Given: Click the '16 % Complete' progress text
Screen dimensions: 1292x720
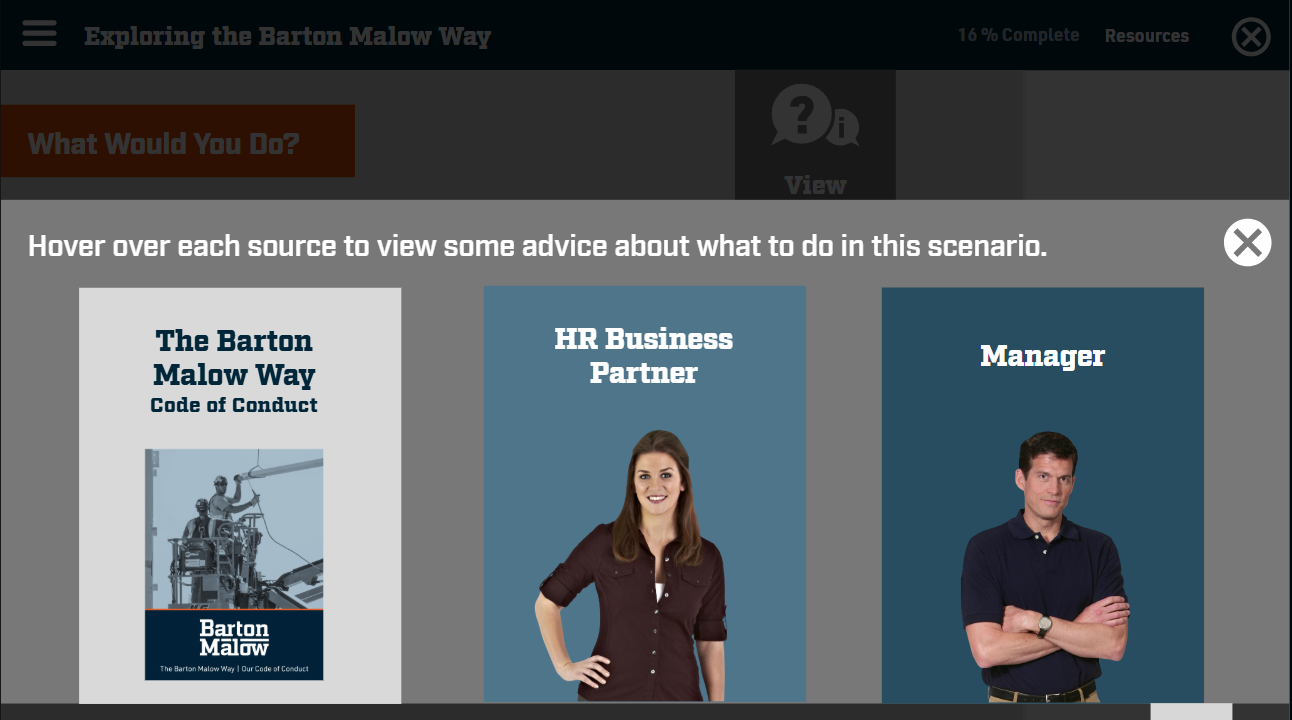Looking at the screenshot, I should (1018, 35).
